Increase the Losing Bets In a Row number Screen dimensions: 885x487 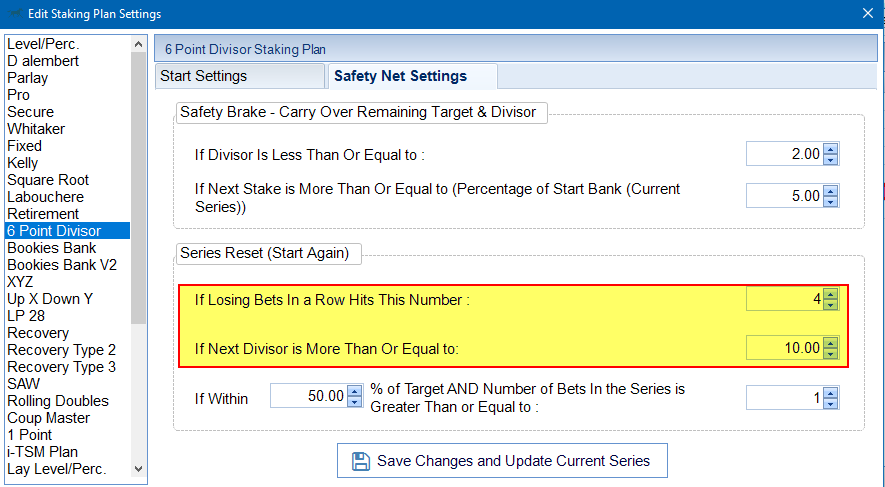[830, 293]
